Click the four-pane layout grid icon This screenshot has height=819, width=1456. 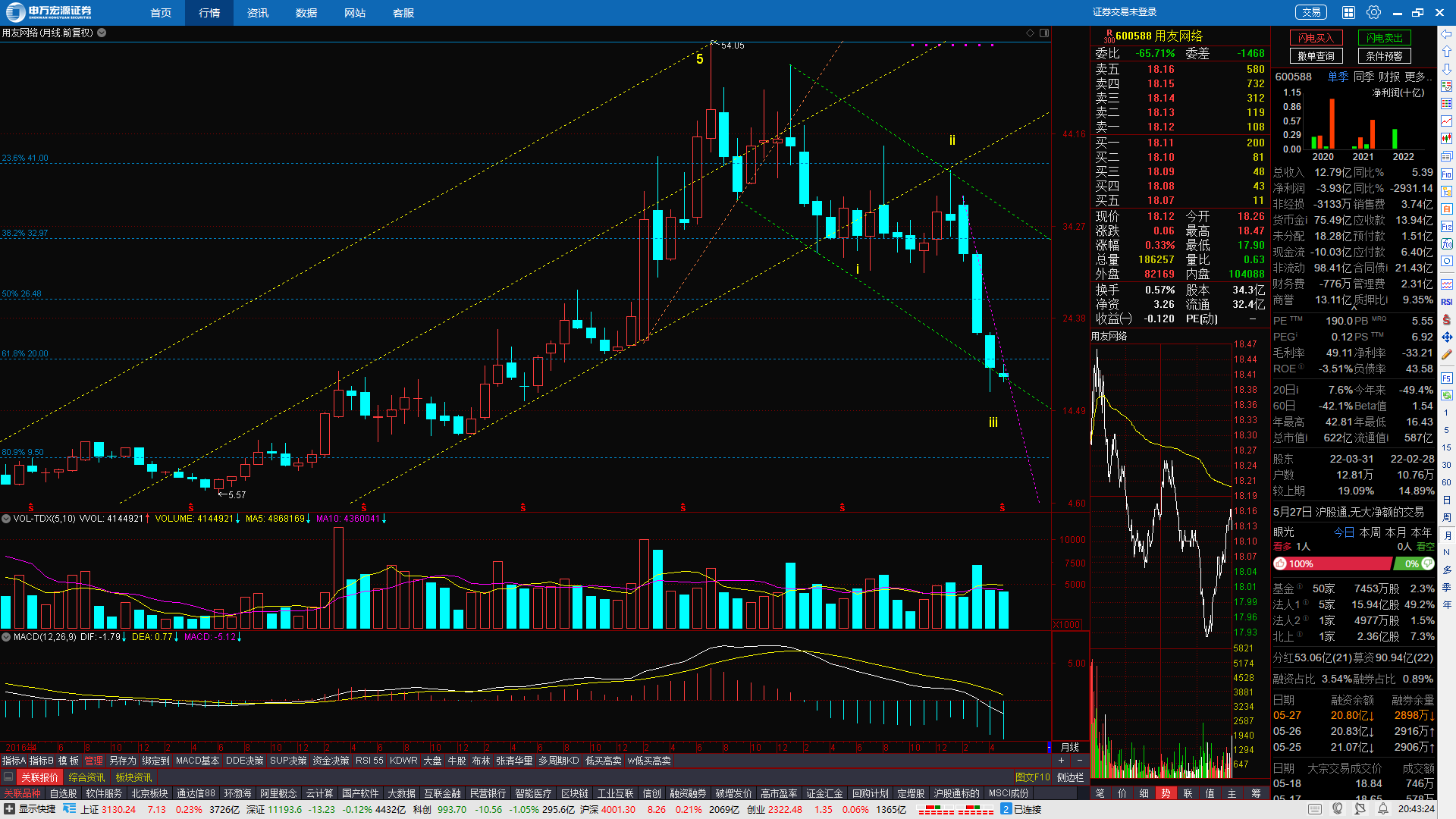tap(1348, 12)
